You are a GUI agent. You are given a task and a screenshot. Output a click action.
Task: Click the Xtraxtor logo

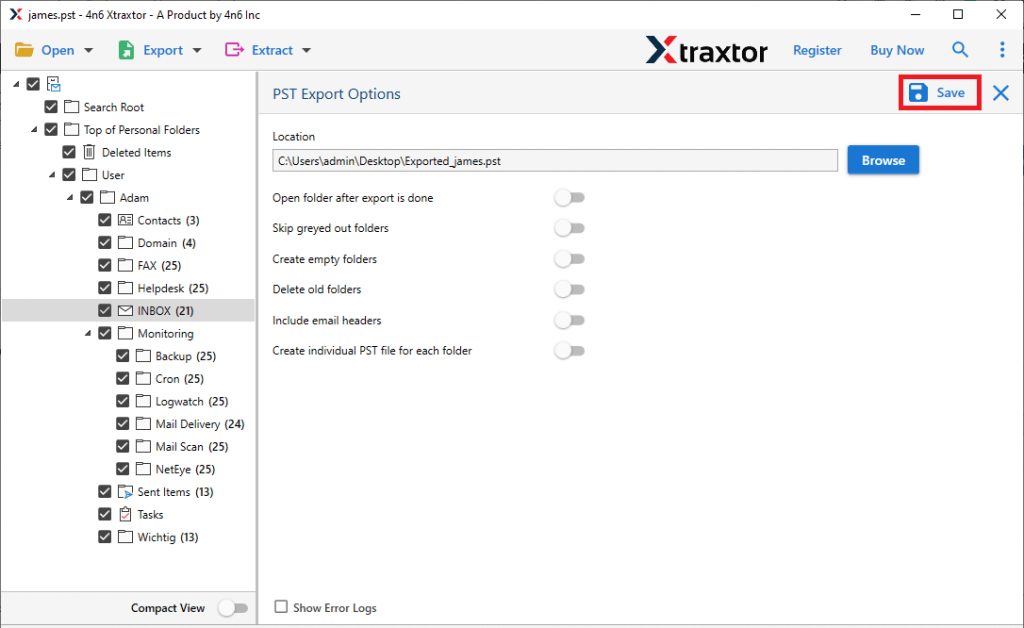(707, 50)
